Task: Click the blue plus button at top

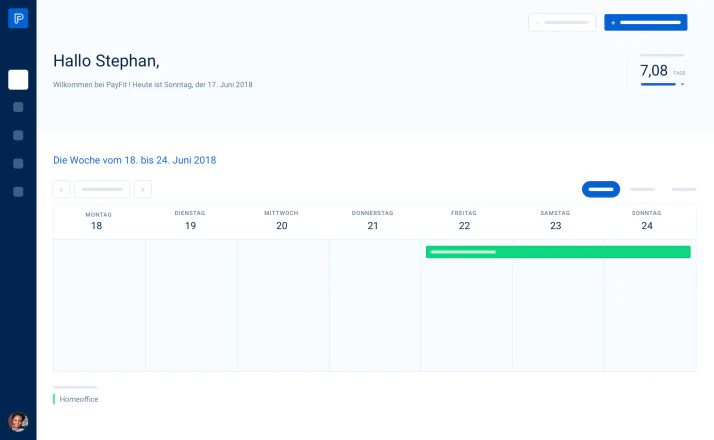Action: (x=646, y=22)
